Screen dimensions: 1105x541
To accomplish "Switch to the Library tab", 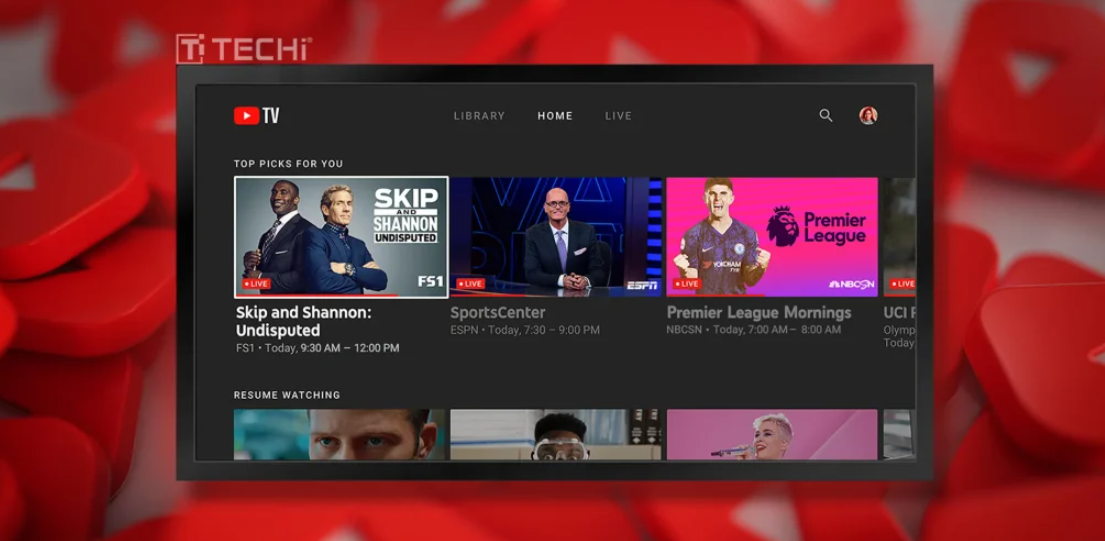I will 479,116.
